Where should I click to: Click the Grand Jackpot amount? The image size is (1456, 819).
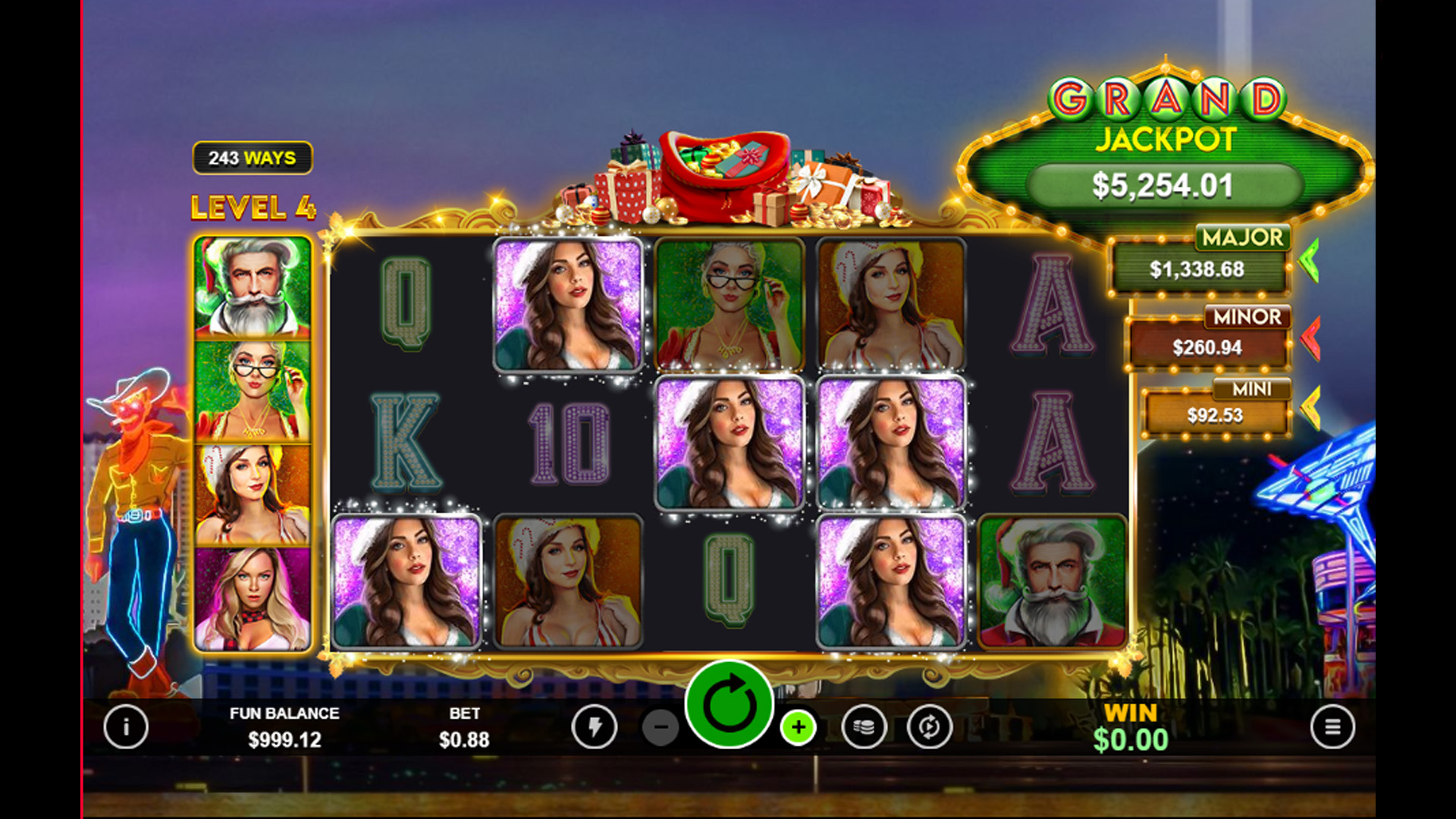[x=1163, y=186]
